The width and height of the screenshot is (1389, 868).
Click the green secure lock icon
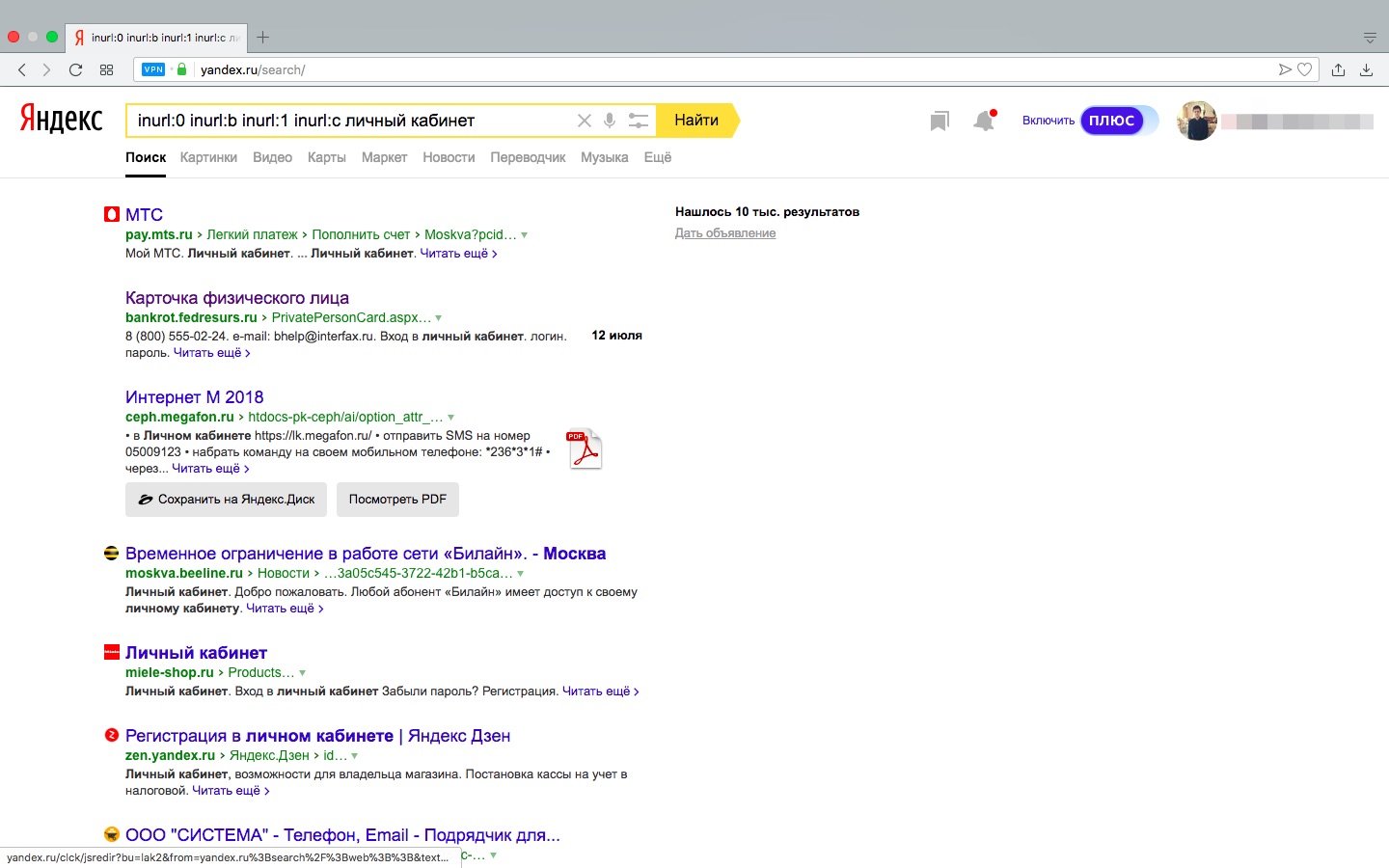pyautogui.click(x=182, y=69)
